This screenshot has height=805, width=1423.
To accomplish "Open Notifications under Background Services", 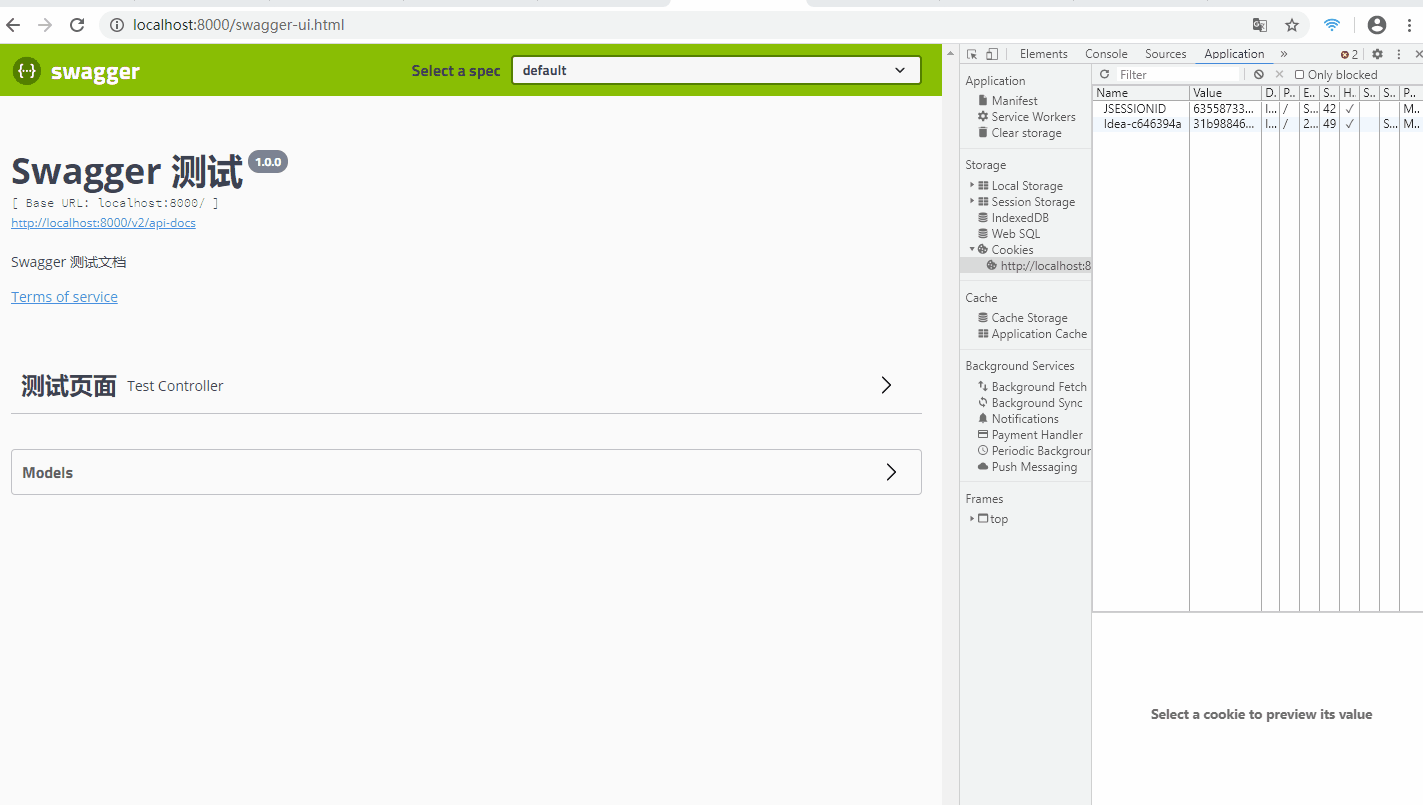I will pyautogui.click(x=1018, y=419).
